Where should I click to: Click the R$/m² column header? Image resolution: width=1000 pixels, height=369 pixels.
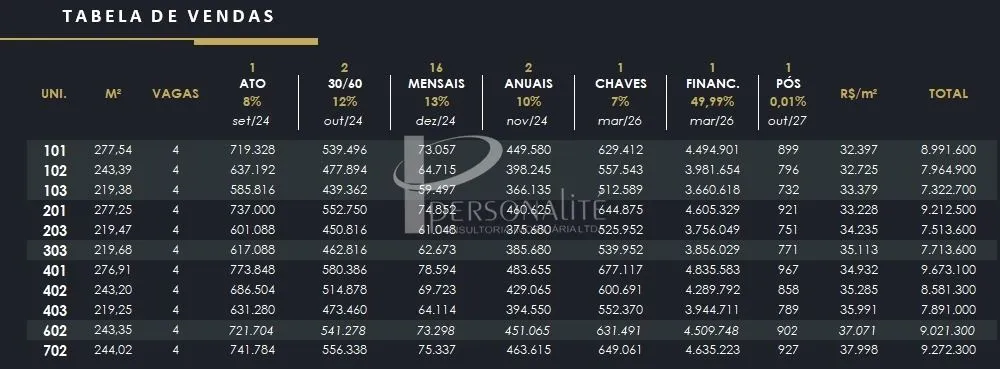click(x=859, y=94)
